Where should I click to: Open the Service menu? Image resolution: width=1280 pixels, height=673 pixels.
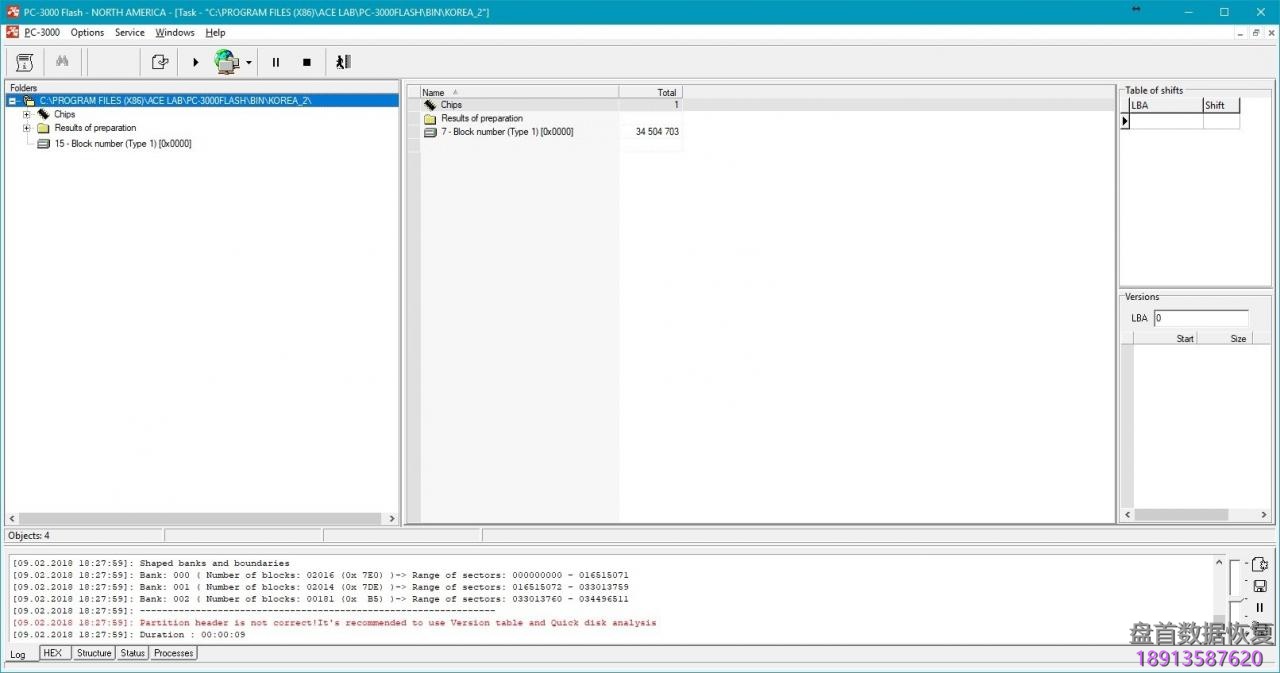pyautogui.click(x=129, y=32)
